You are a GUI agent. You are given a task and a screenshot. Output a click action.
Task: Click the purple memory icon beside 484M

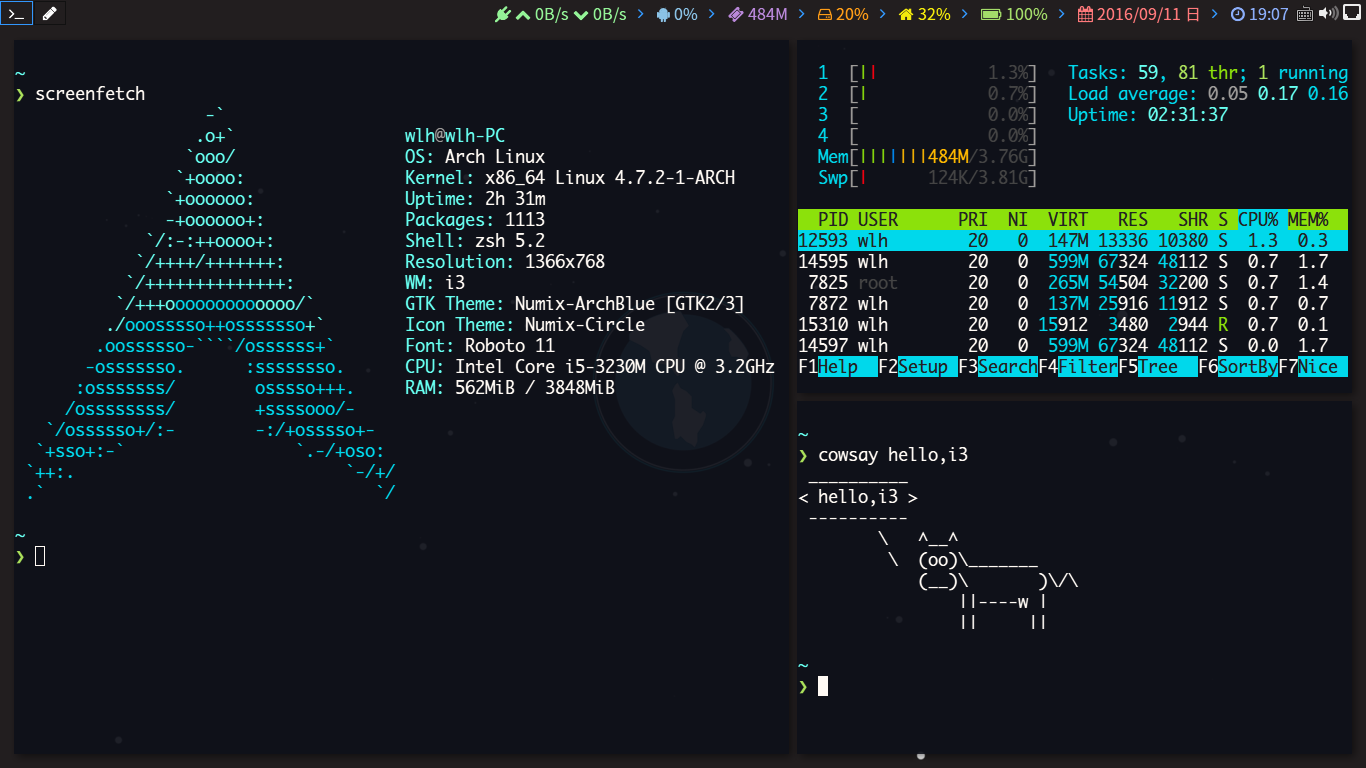736,14
